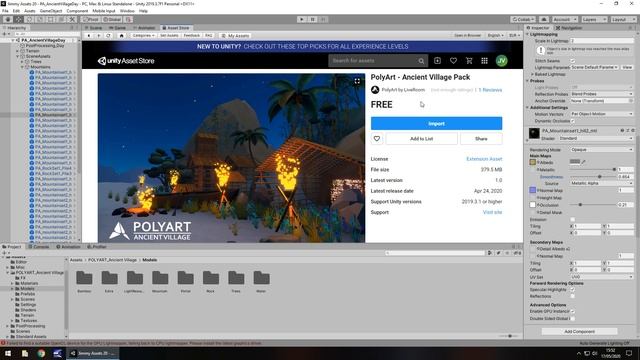Open Chrome from the taskbar
This screenshot has height=360, width=640.
(x=41, y=353)
